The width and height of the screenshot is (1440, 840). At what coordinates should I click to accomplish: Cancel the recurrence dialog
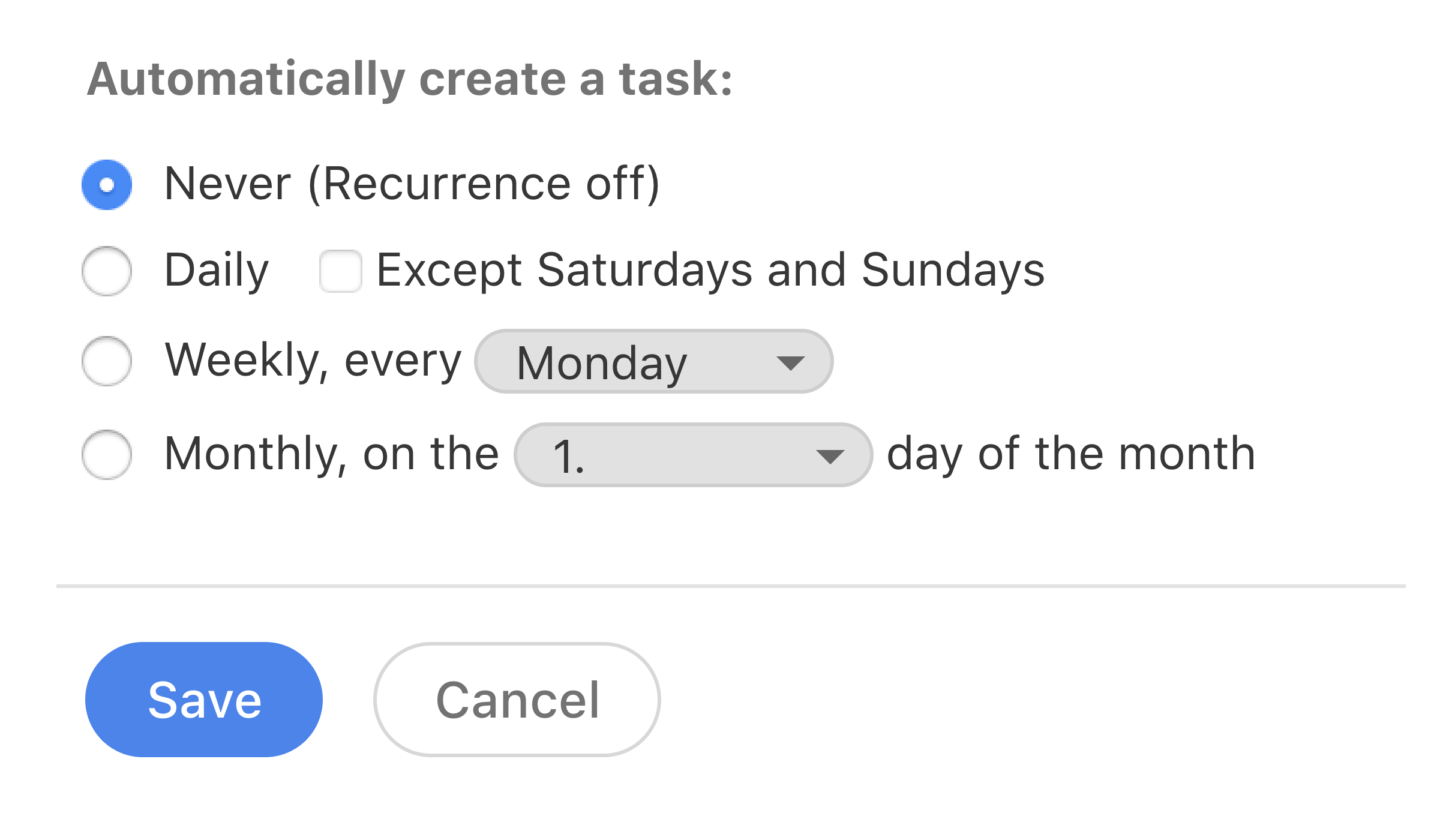(517, 700)
